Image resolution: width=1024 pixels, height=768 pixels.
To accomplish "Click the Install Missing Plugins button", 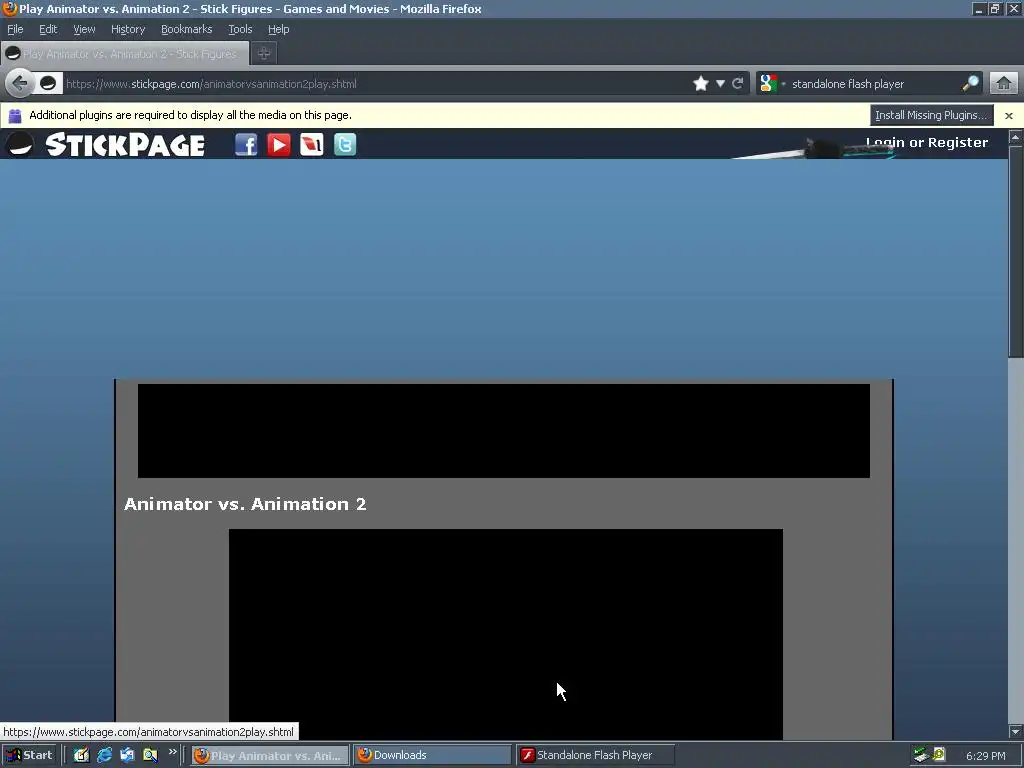I will coord(931,115).
